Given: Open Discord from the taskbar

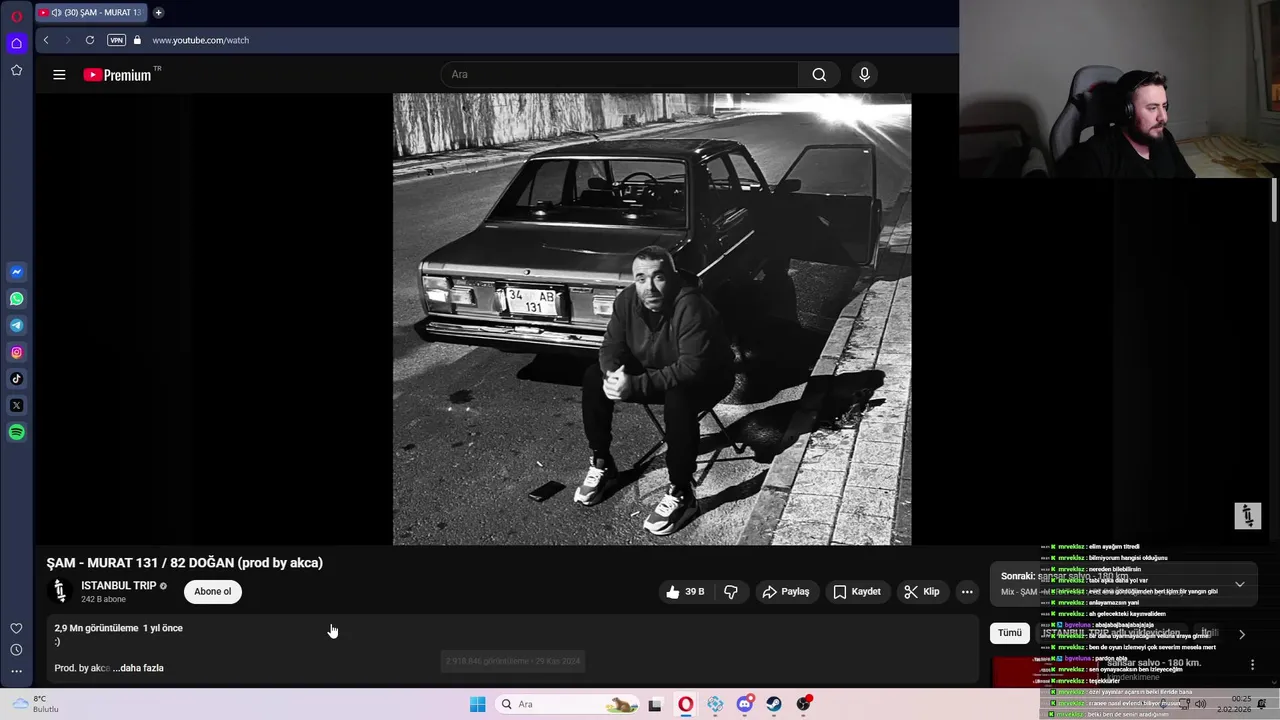Looking at the screenshot, I should pos(744,705).
